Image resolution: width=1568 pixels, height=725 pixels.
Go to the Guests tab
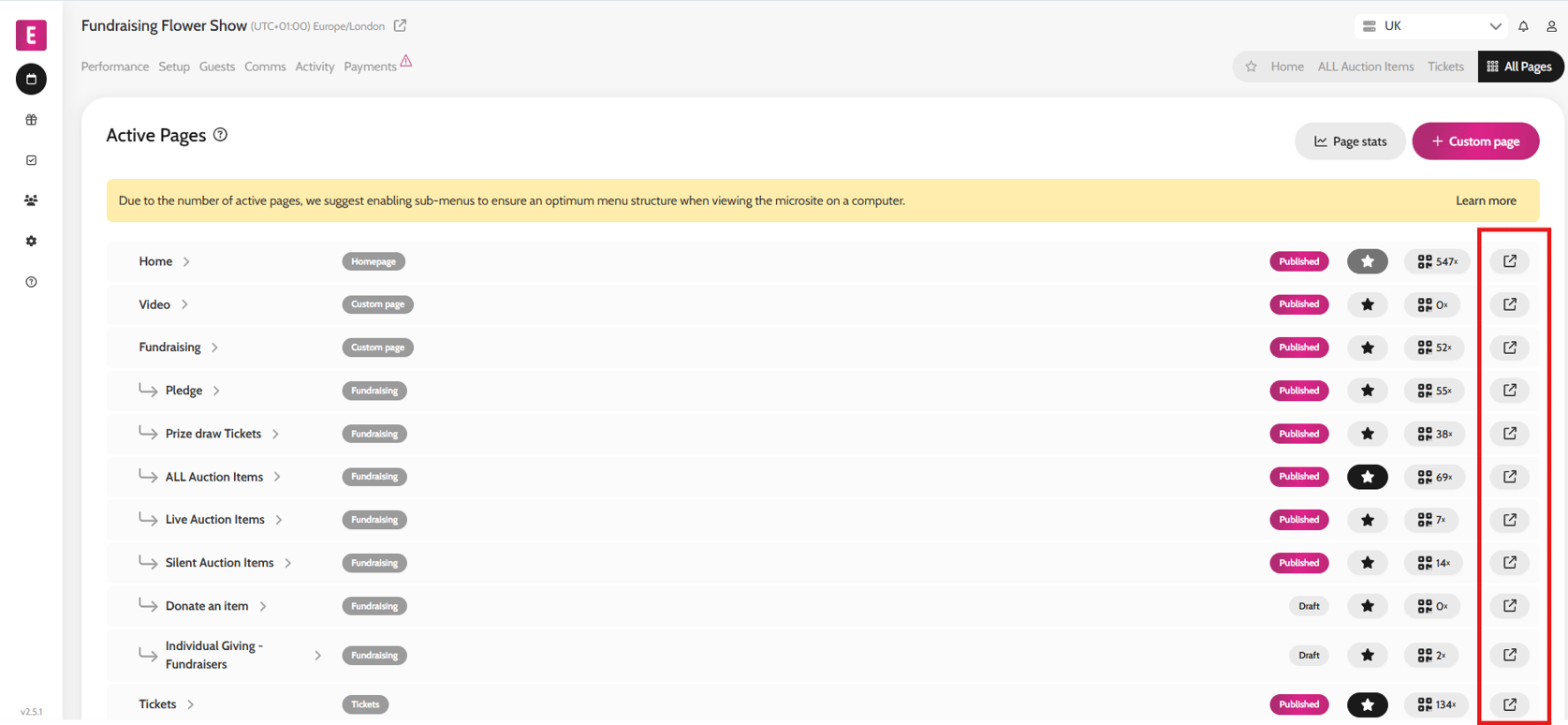(217, 67)
